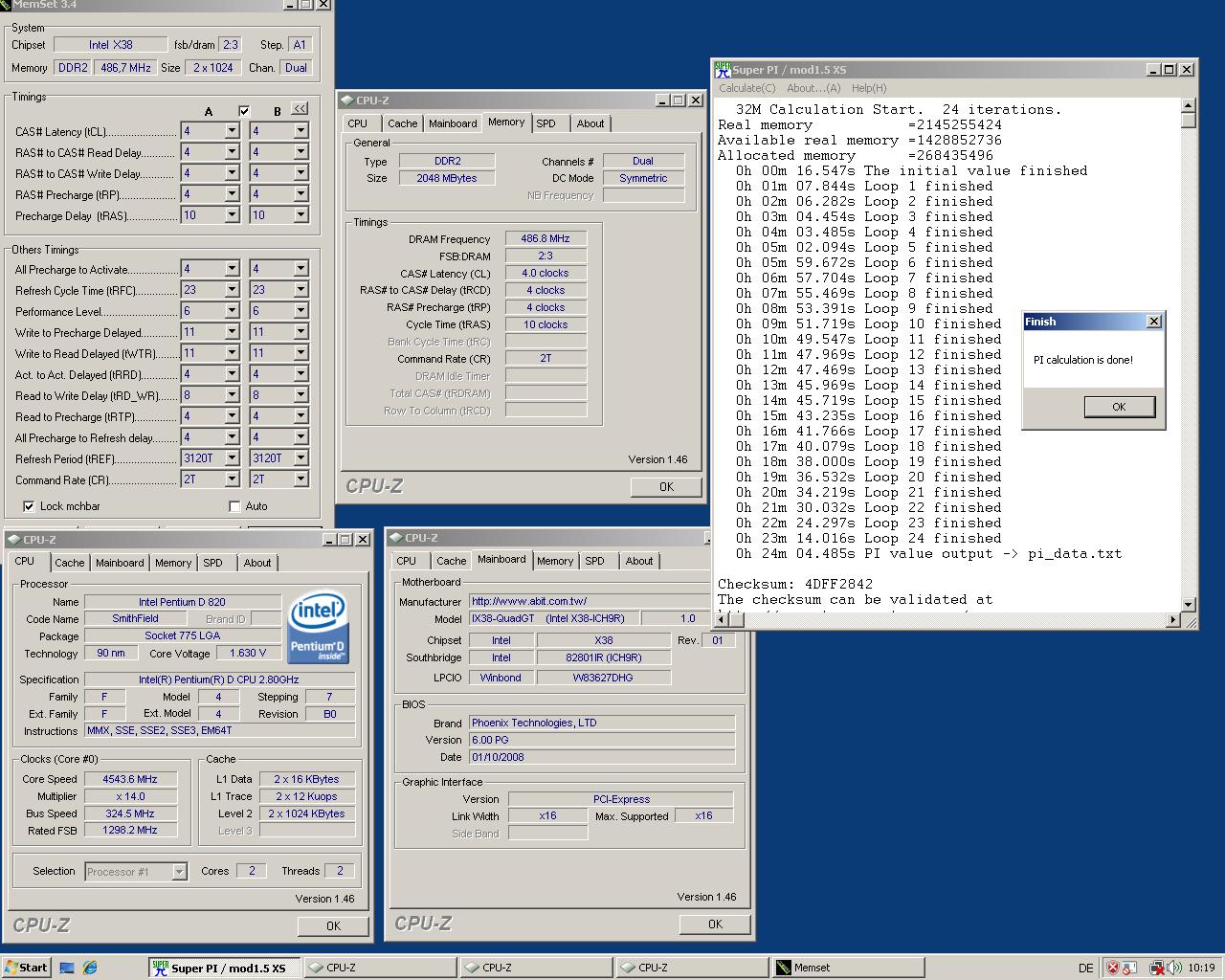Click the system clock showing 10:19
This screenshot has height=980, width=1225.
tap(1201, 968)
